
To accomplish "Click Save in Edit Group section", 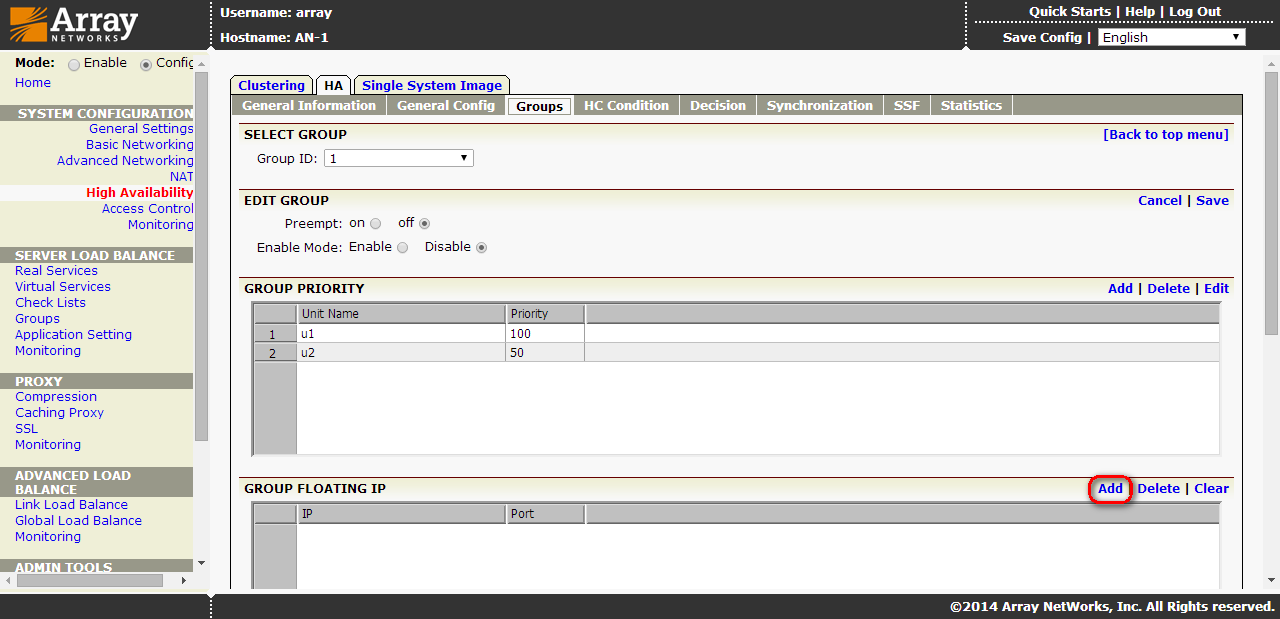I will 1212,200.
